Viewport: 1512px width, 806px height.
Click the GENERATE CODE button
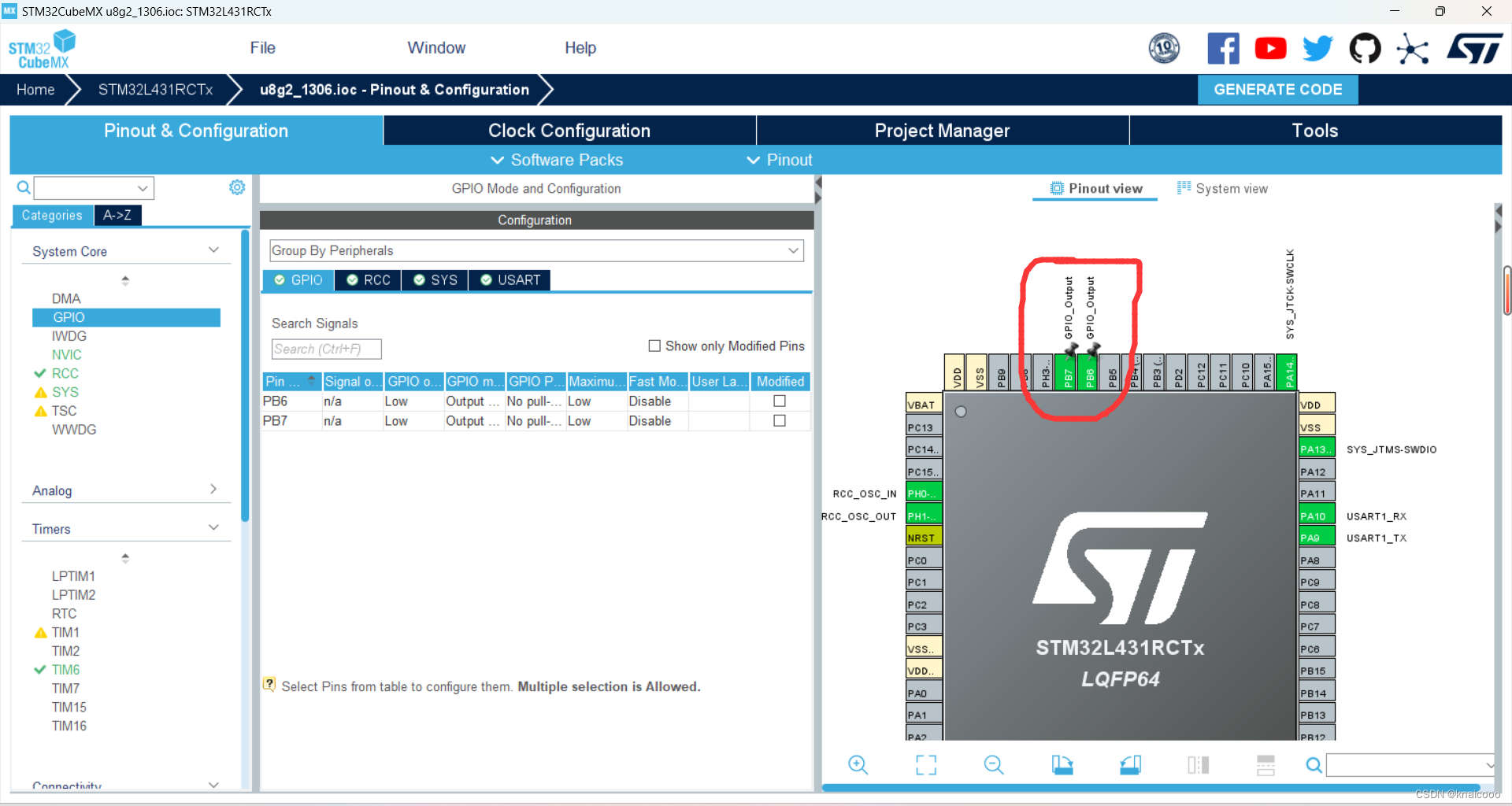coord(1277,89)
